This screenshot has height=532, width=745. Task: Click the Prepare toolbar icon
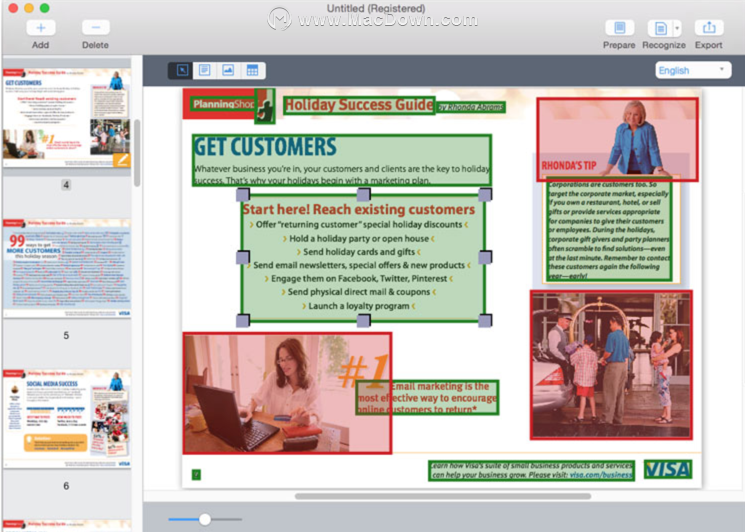(619, 28)
